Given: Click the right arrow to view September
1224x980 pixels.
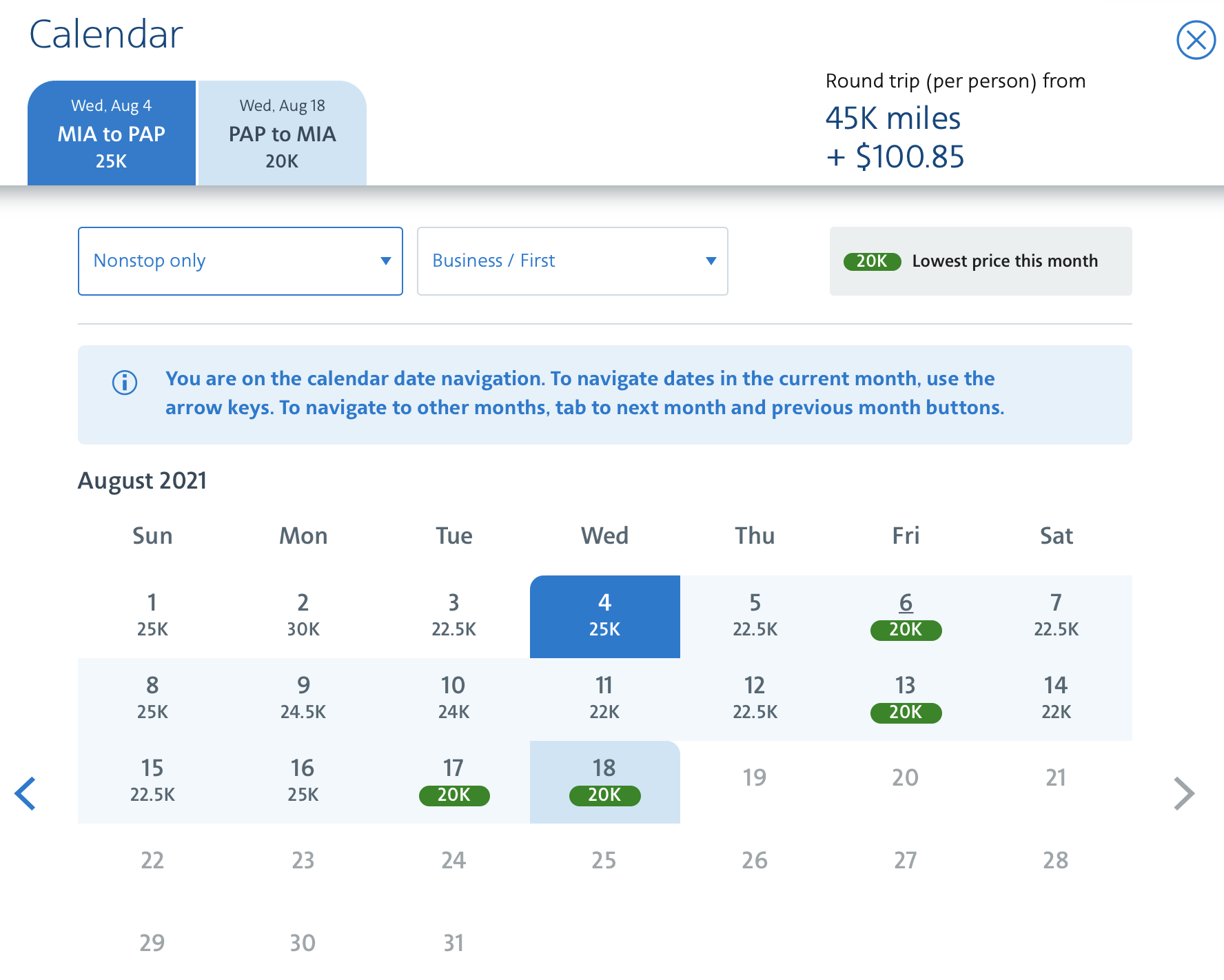Looking at the screenshot, I should [x=1185, y=794].
